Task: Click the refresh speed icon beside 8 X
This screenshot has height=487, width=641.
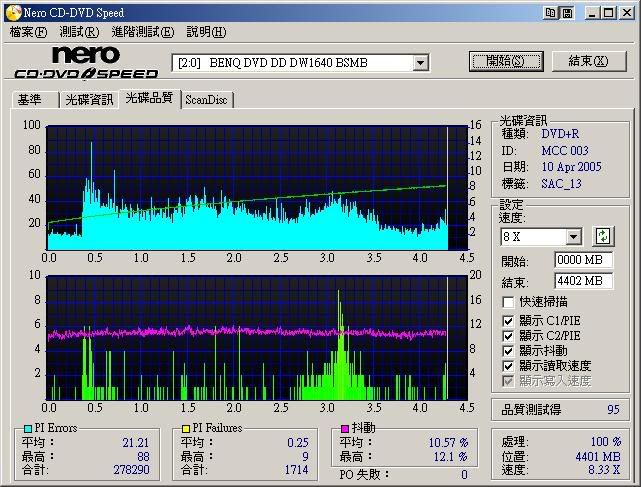Action: point(603,236)
